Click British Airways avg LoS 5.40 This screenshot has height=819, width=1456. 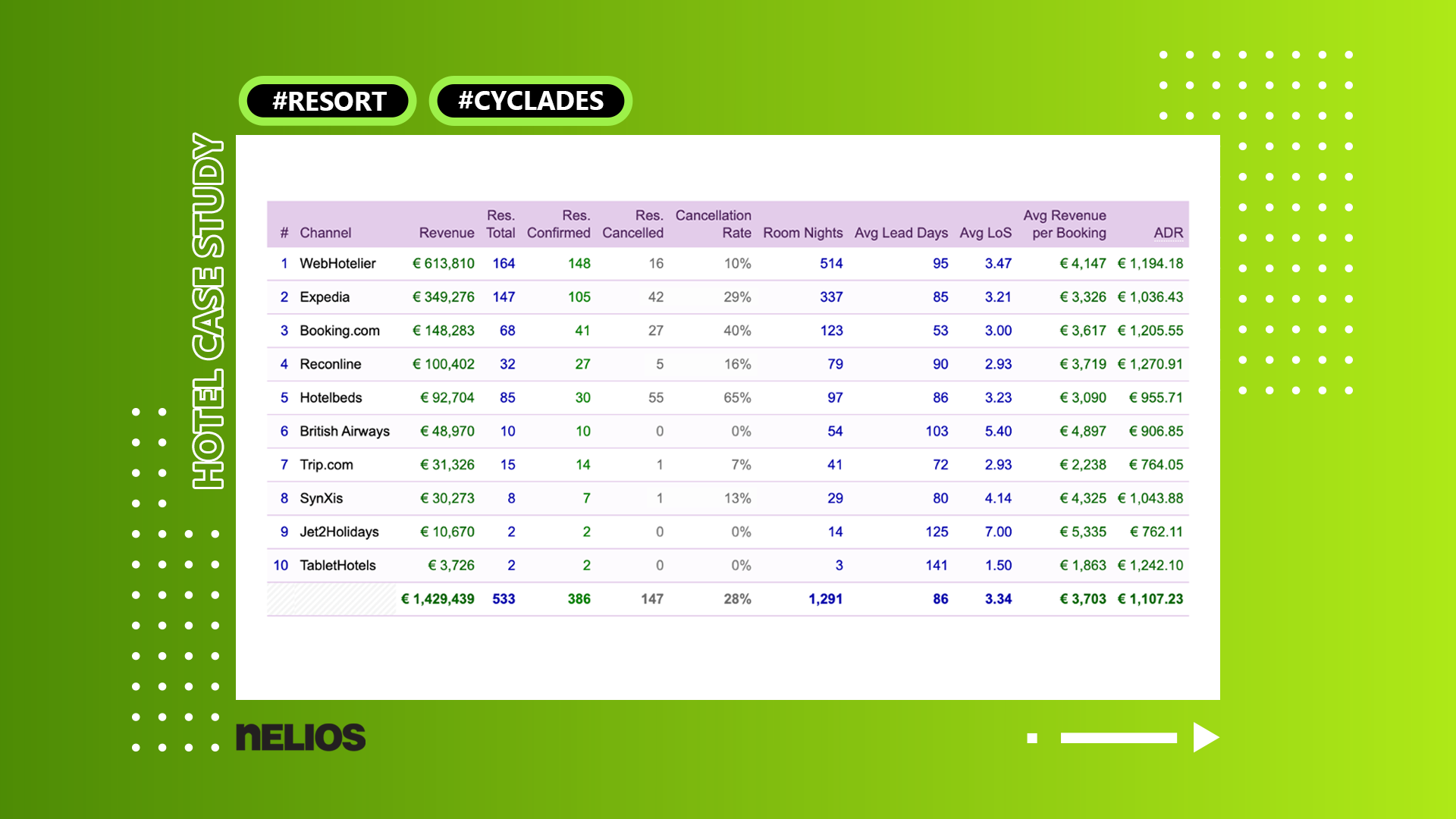click(x=998, y=431)
